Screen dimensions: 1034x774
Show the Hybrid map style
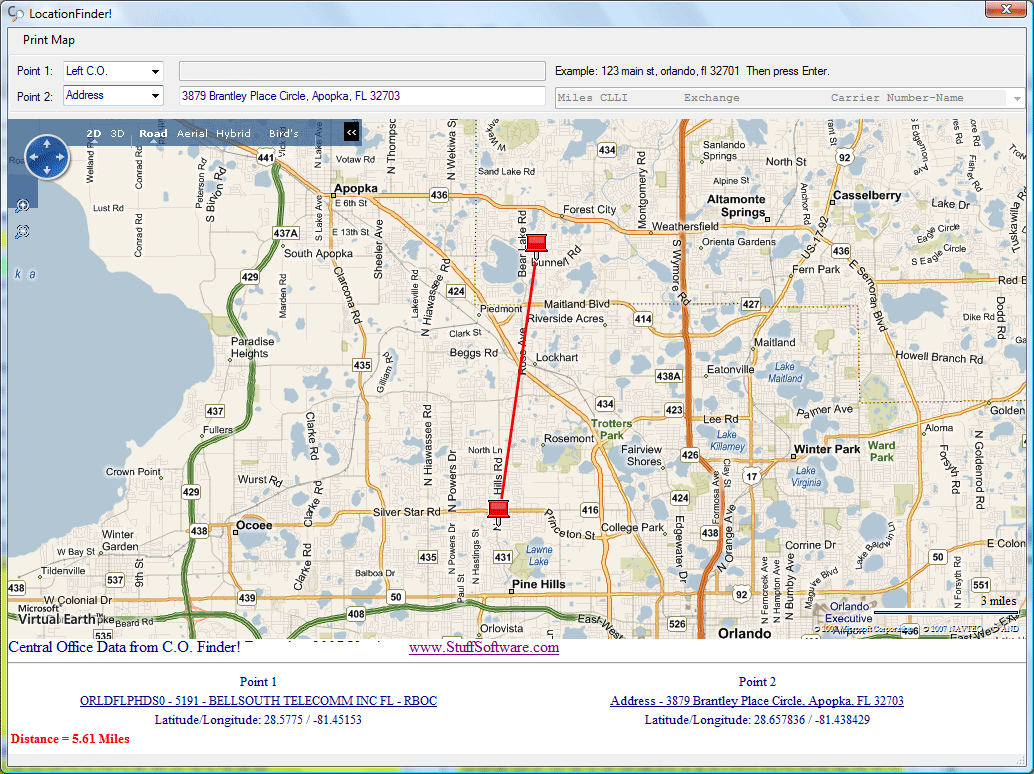pyautogui.click(x=233, y=133)
